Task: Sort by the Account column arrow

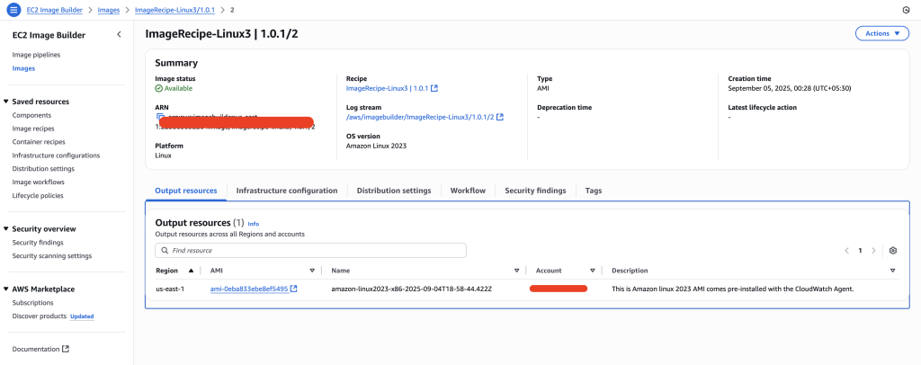Action: pos(593,271)
